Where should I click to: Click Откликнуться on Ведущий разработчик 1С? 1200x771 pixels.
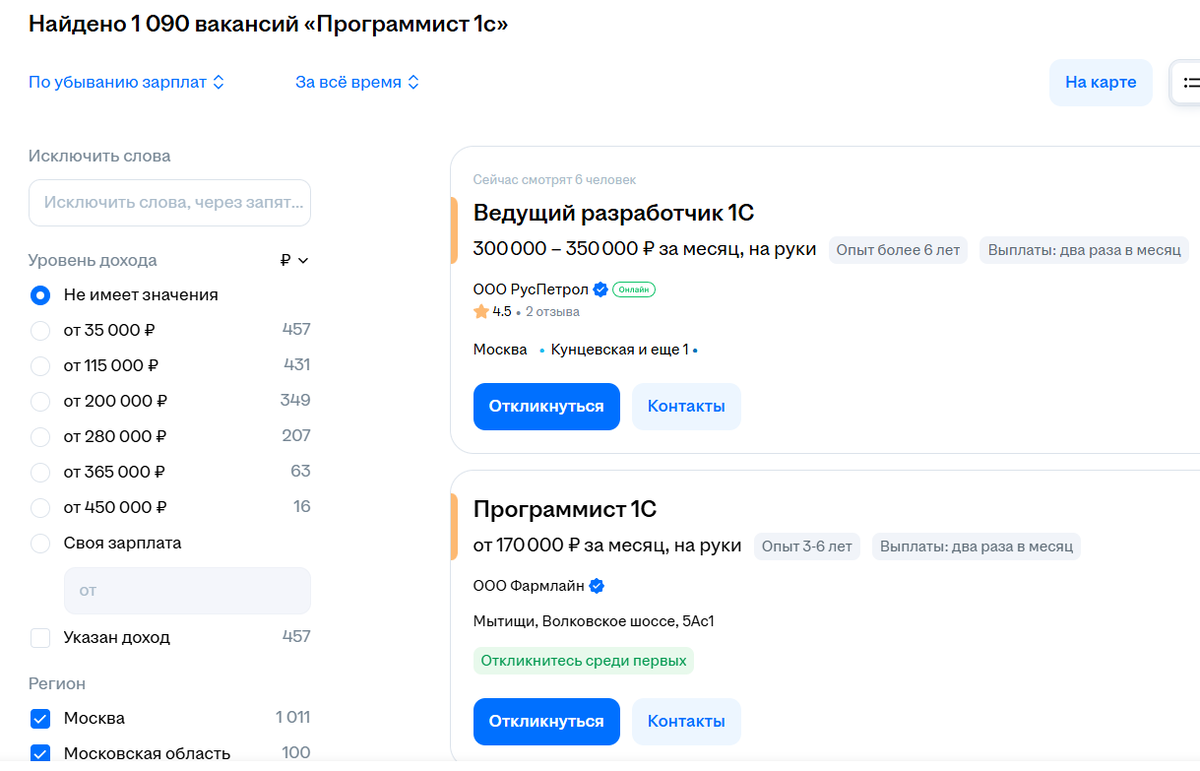point(546,406)
